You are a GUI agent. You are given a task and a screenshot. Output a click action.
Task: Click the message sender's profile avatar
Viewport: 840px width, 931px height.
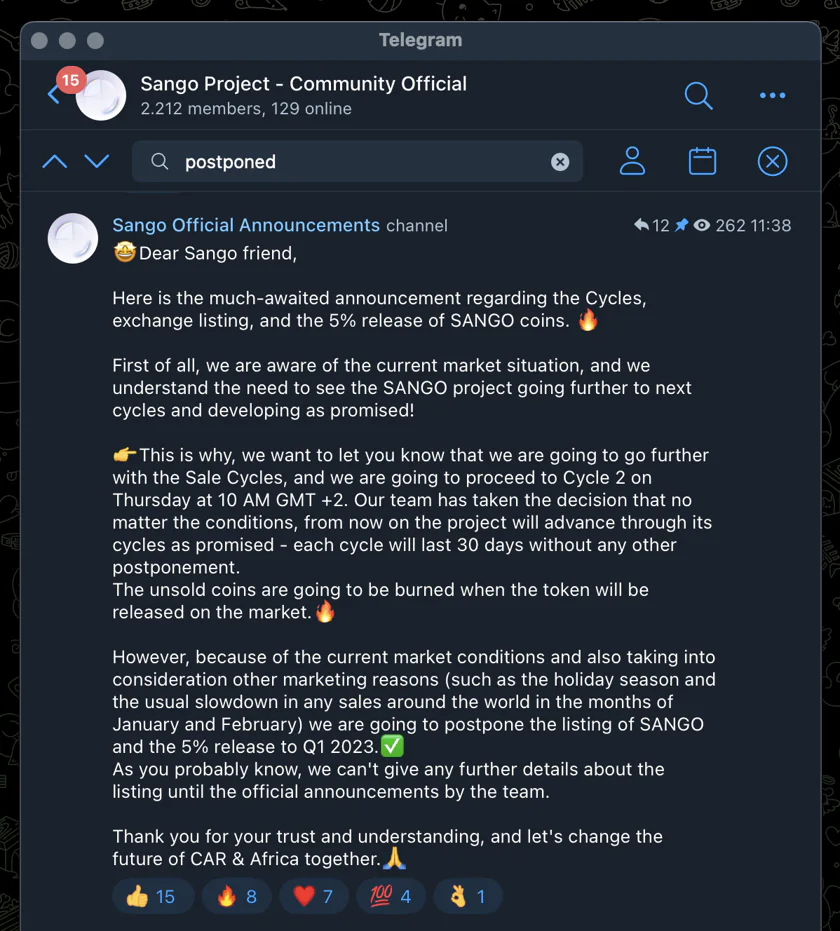73,238
